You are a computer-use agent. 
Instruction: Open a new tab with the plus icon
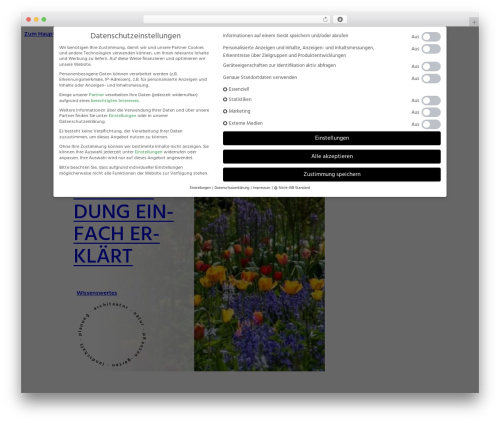click(x=474, y=22)
